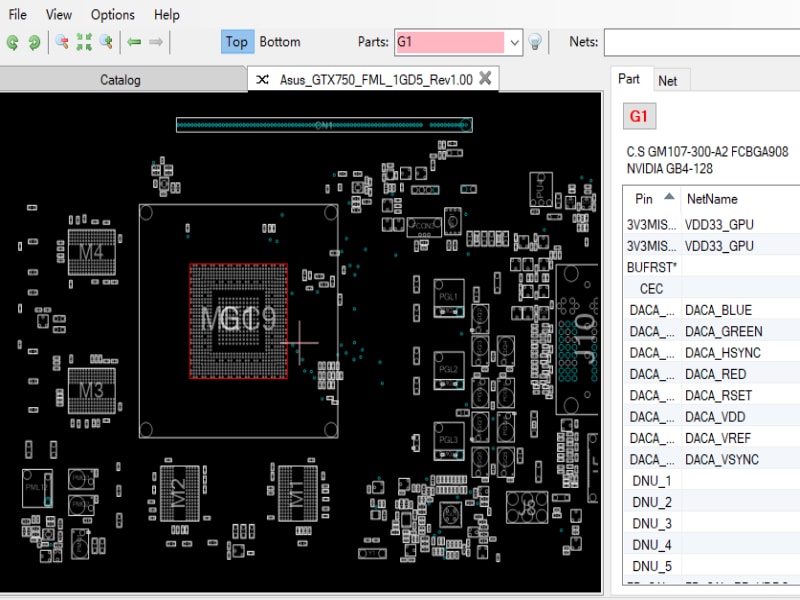Select the first VDD33_GPU net row

(711, 224)
